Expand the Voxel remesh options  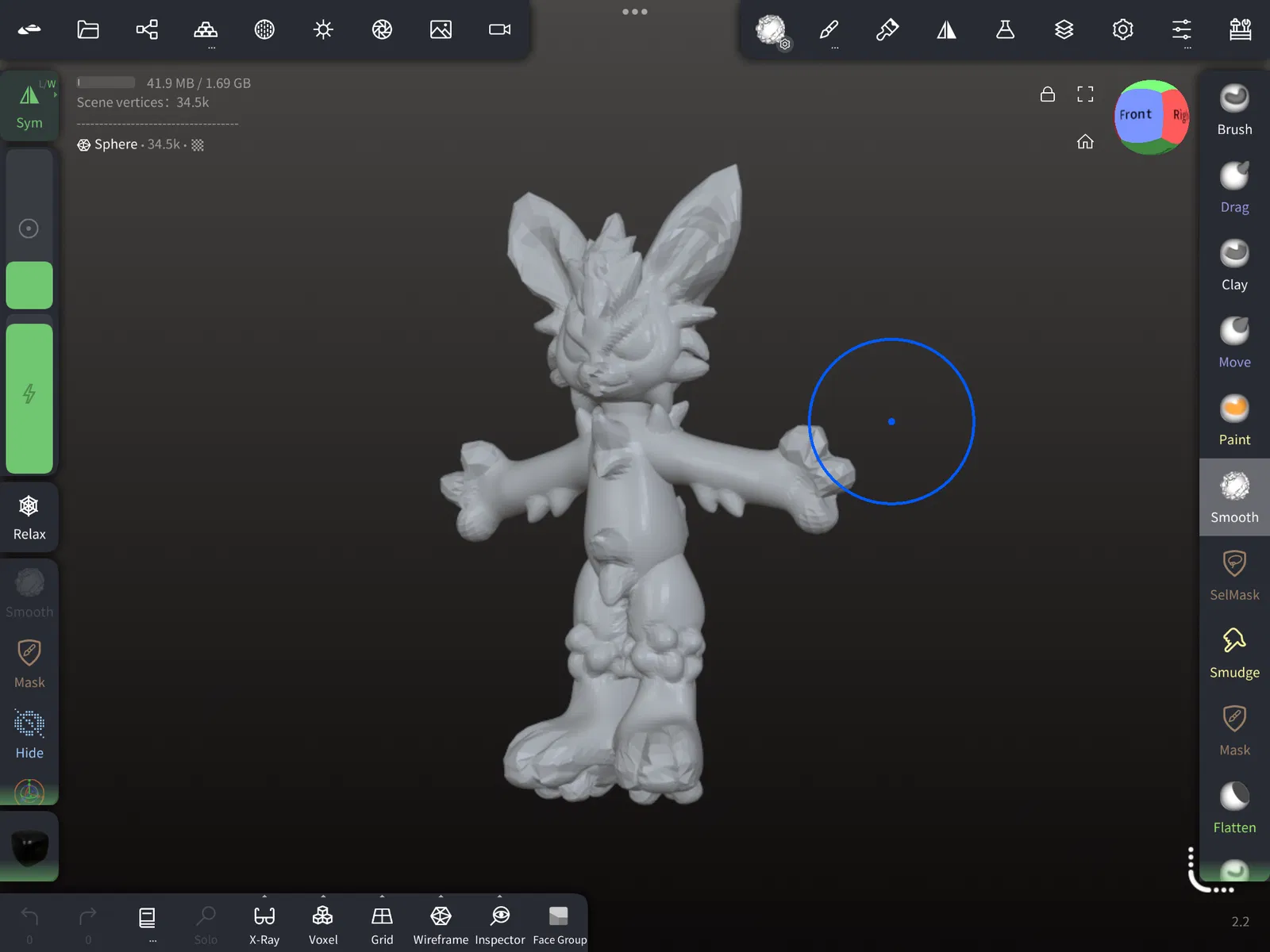point(323,924)
